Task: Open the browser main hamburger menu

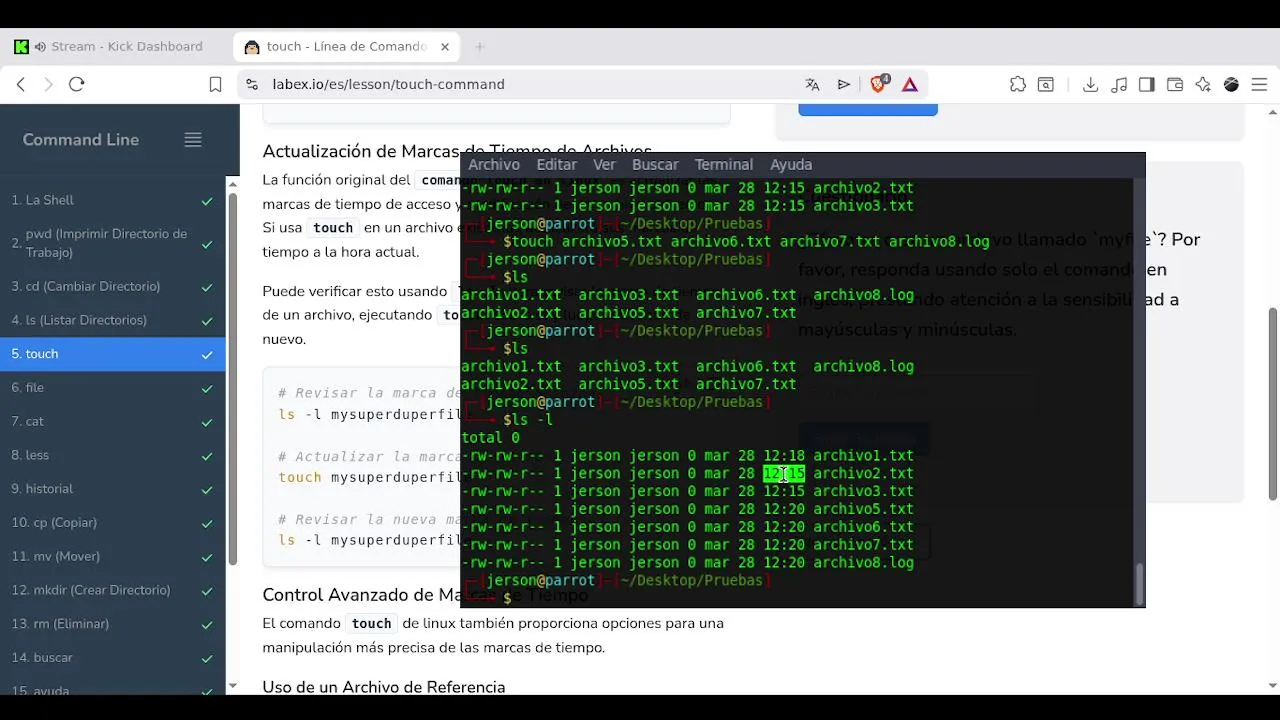Action: [x=1259, y=85]
